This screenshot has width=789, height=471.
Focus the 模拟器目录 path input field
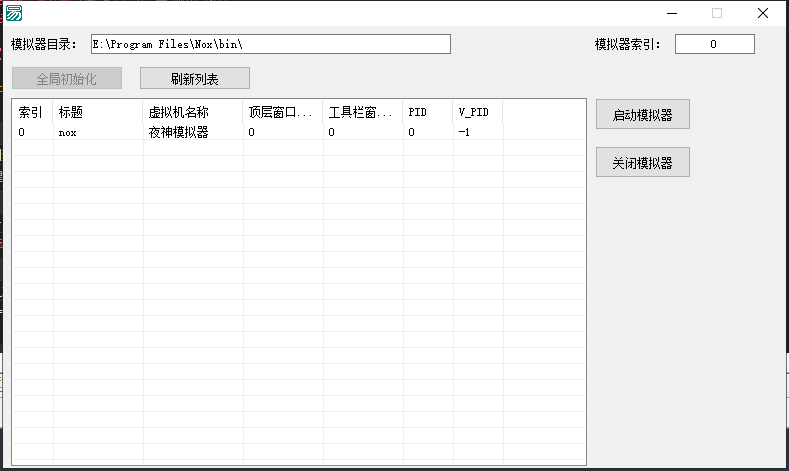pyautogui.click(x=271, y=44)
